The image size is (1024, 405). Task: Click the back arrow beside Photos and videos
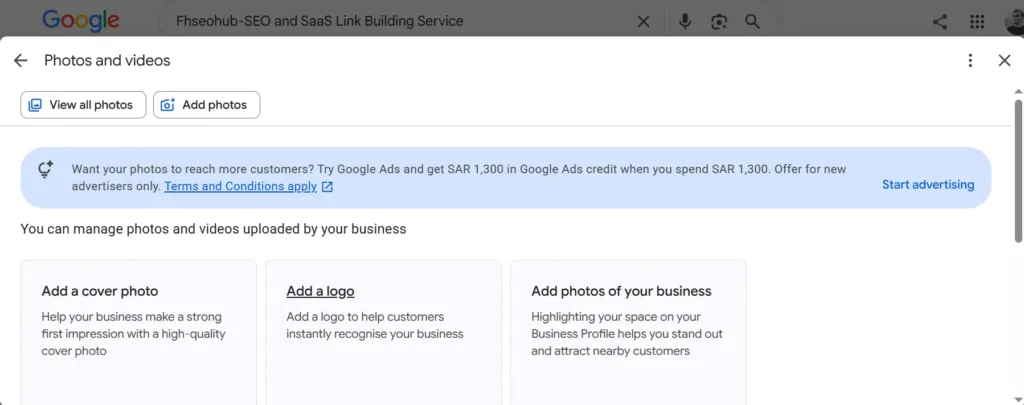[x=21, y=61]
